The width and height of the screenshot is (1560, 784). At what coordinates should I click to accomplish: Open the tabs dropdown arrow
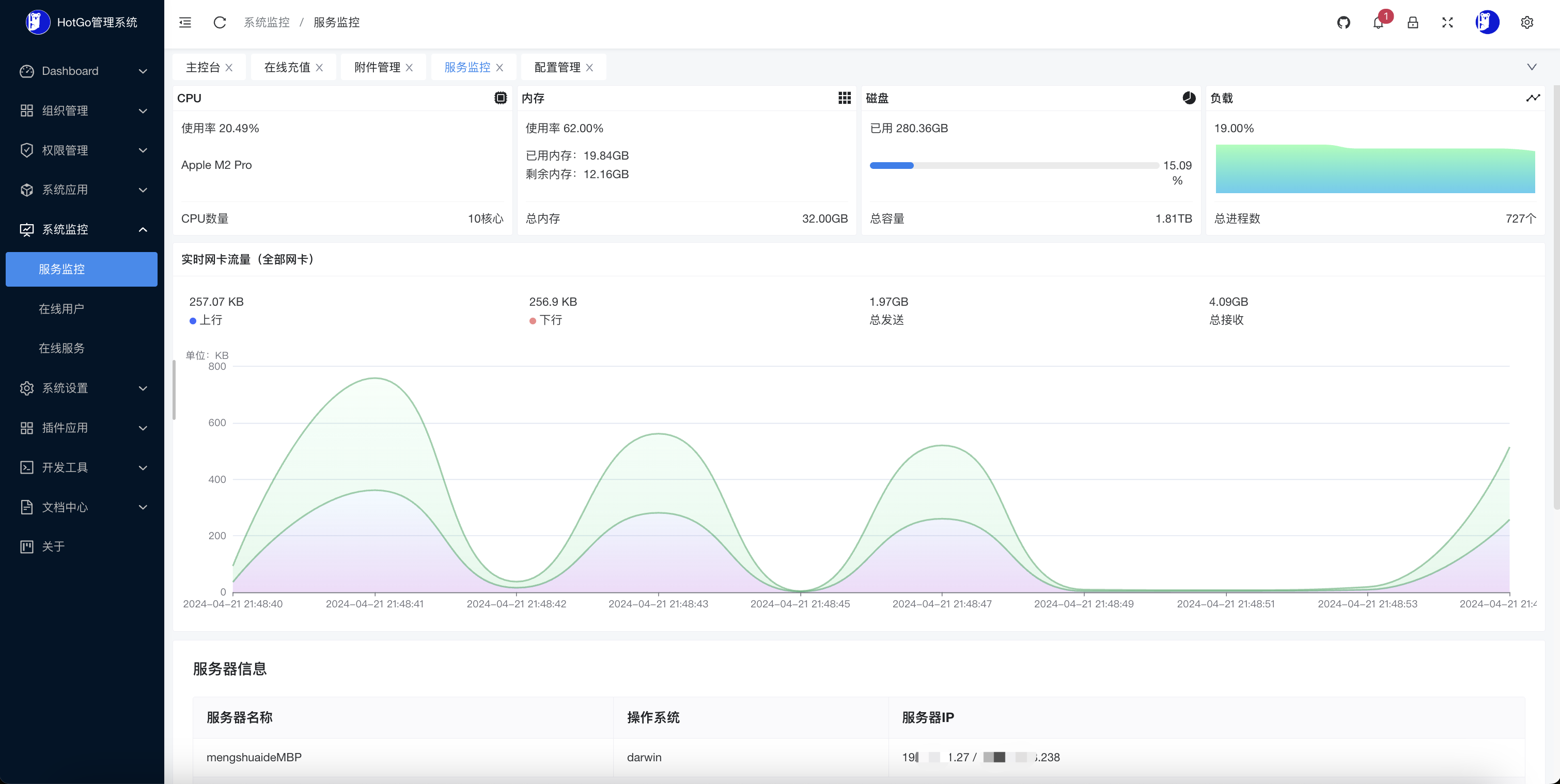point(1532,67)
